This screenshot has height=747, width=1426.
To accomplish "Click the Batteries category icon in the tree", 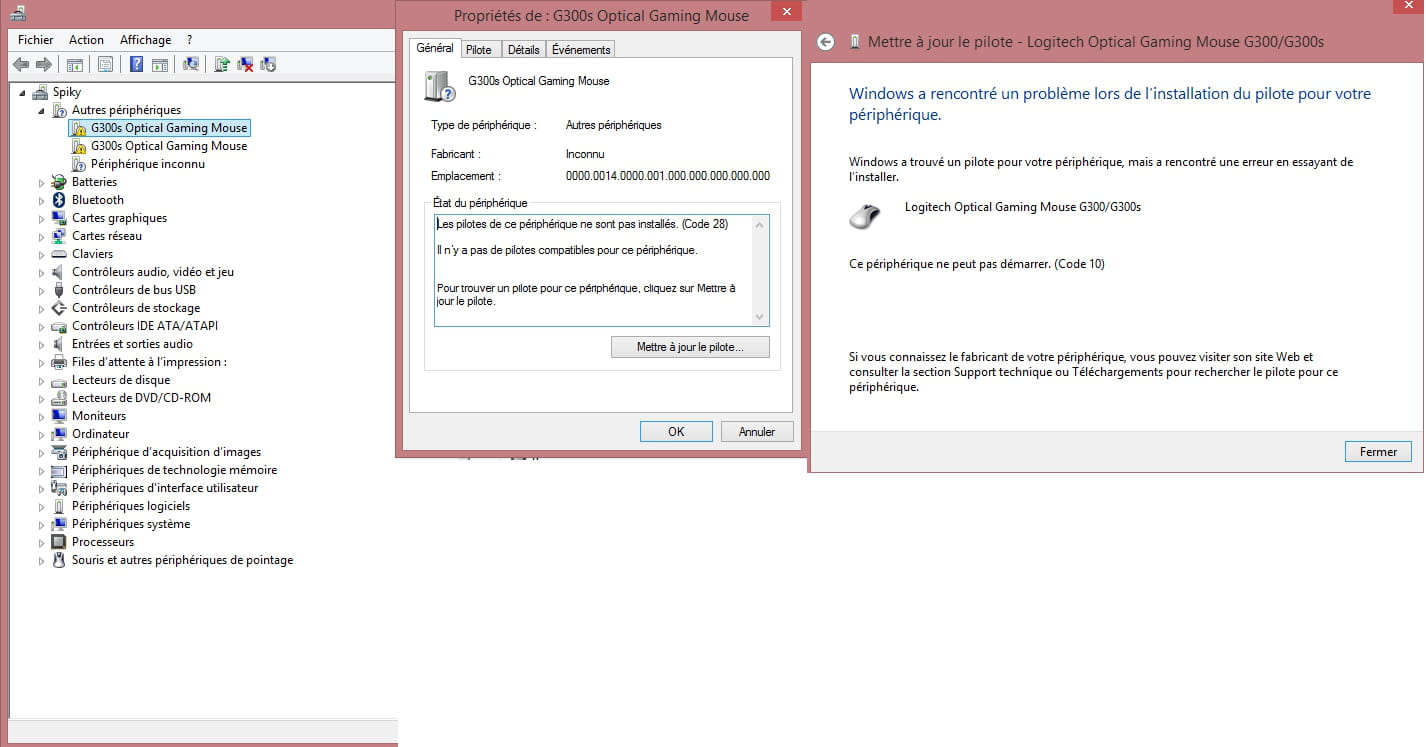I will pyautogui.click(x=59, y=182).
